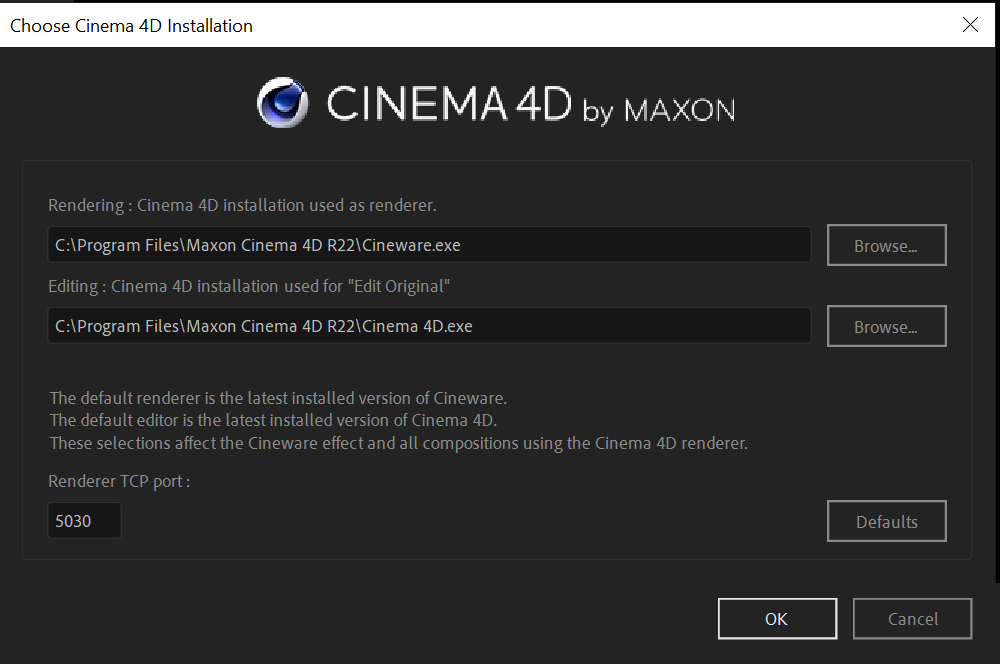
Task: Close the Choose Cinema 4D Installation dialog
Action: pyautogui.click(x=970, y=25)
